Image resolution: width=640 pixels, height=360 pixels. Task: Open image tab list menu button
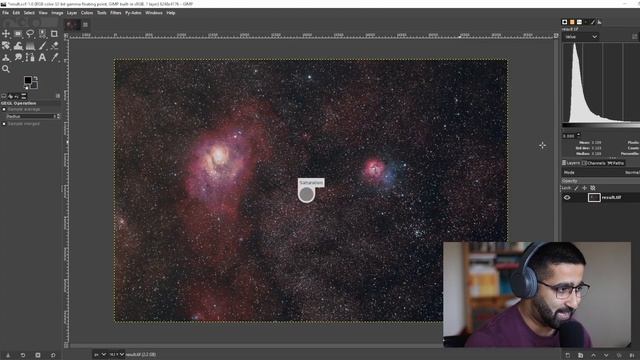click(x=85, y=25)
